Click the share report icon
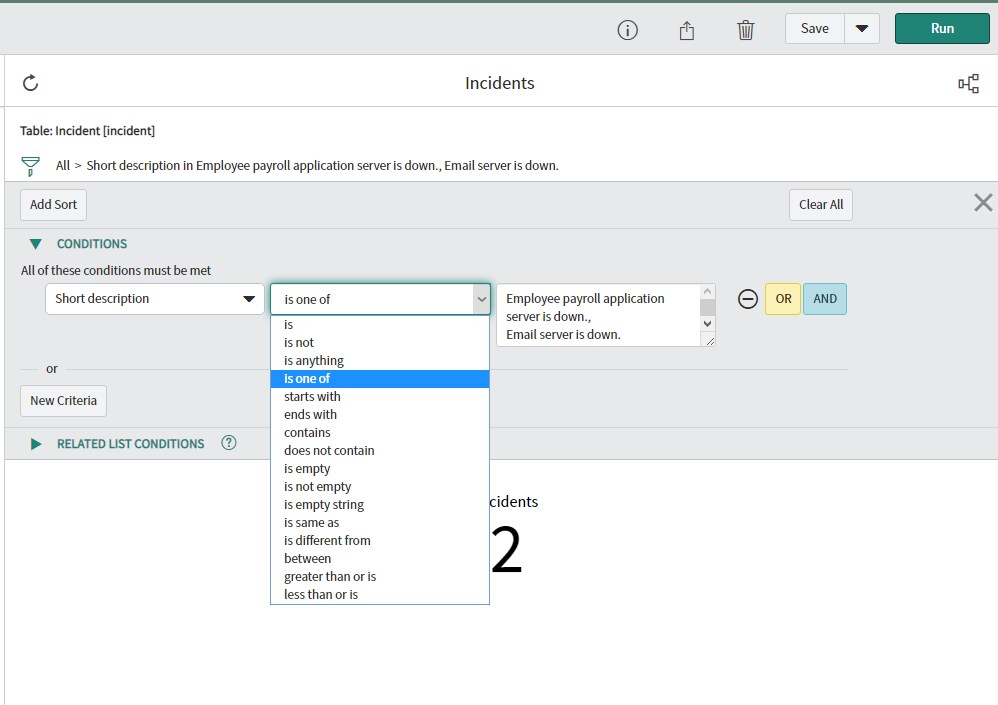 coord(686,30)
